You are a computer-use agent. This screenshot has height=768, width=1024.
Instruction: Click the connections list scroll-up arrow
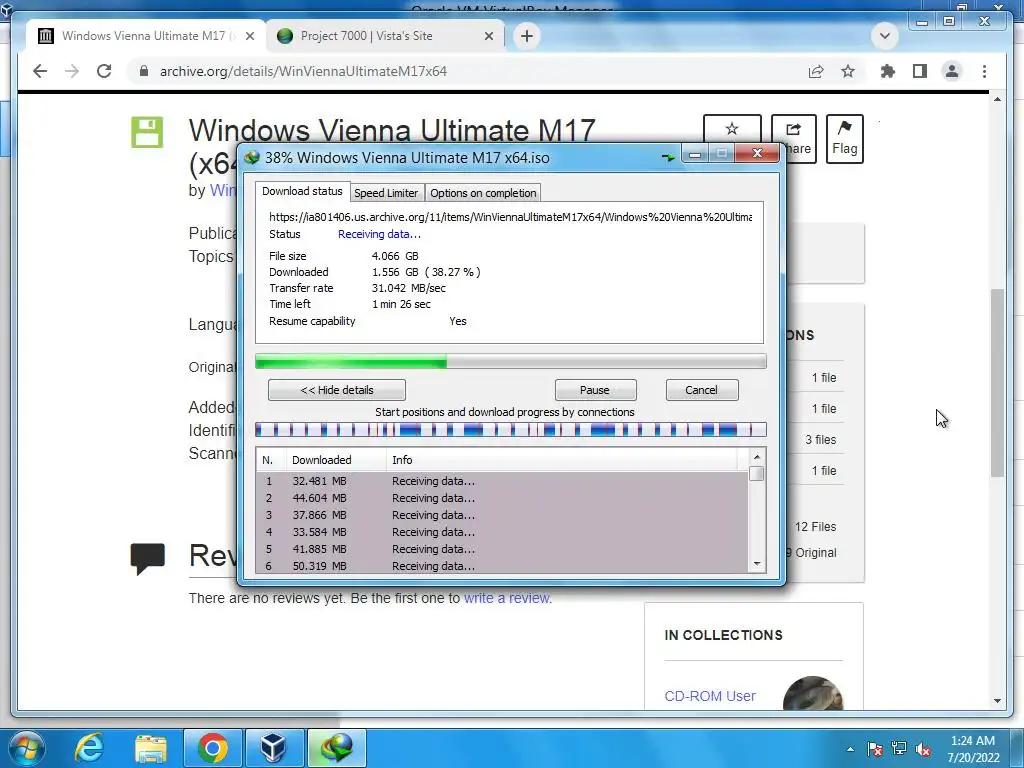(757, 457)
